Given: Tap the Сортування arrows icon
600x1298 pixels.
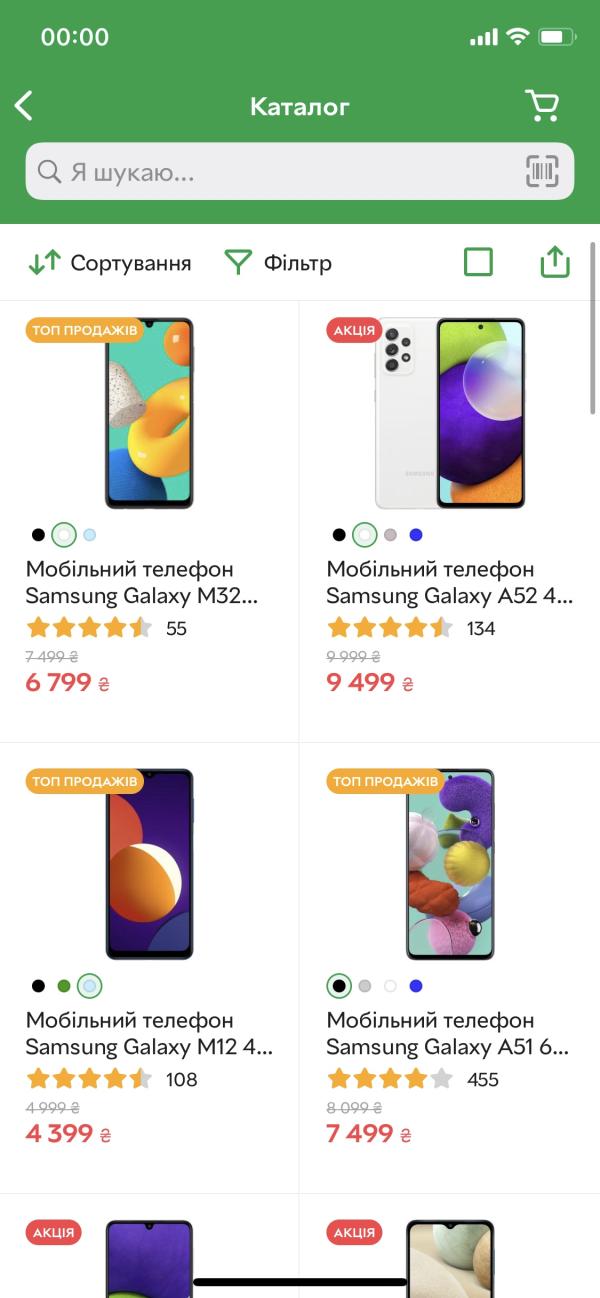Looking at the screenshot, I should [45, 263].
